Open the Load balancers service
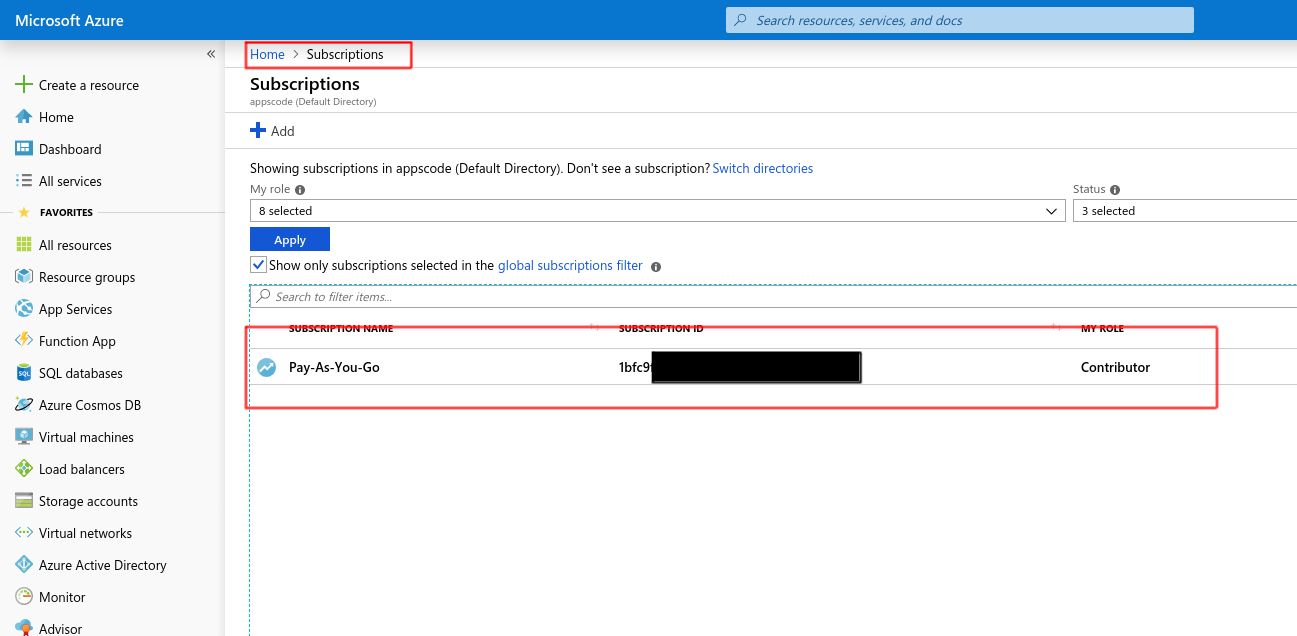Screen dimensions: 1297x636 pos(82,468)
